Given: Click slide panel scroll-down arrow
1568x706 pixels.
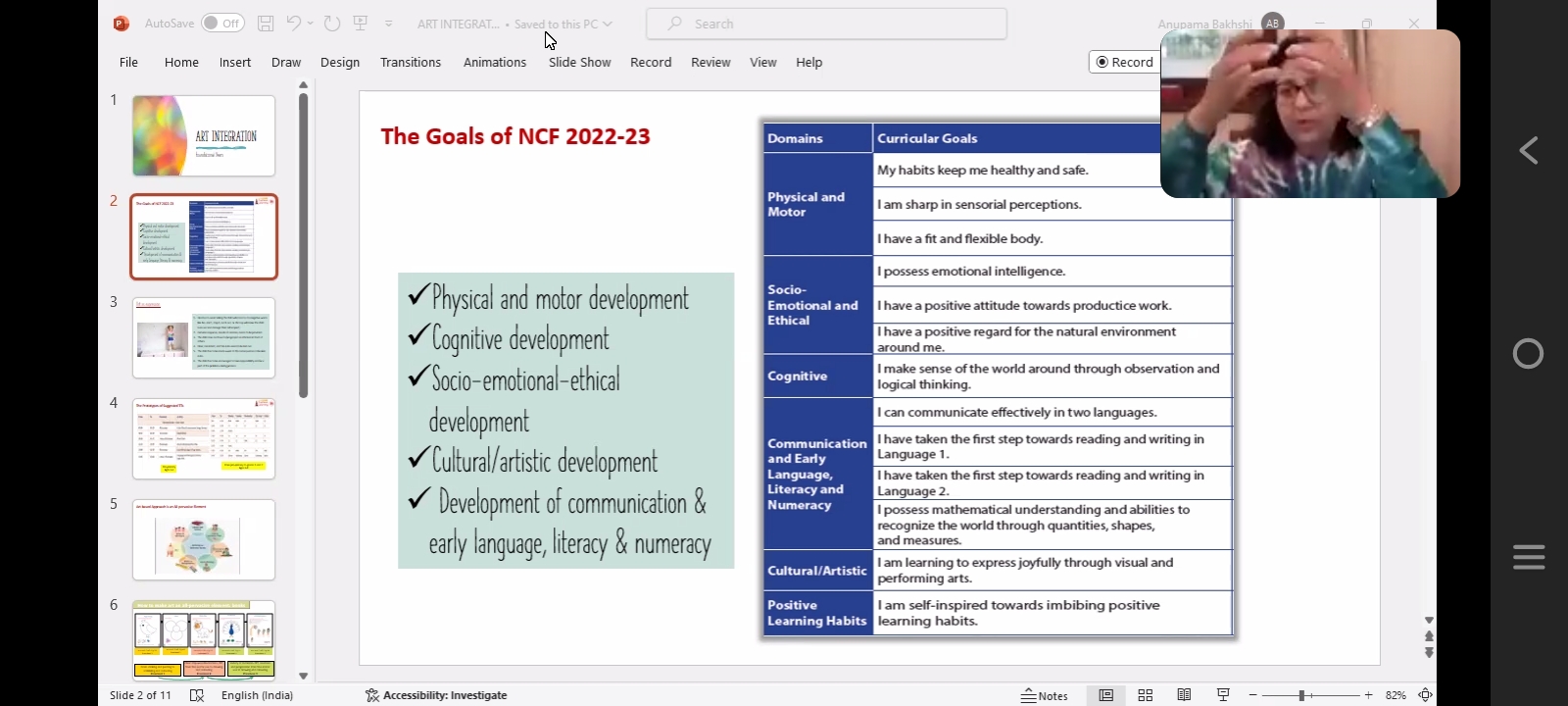Looking at the screenshot, I should click(303, 676).
